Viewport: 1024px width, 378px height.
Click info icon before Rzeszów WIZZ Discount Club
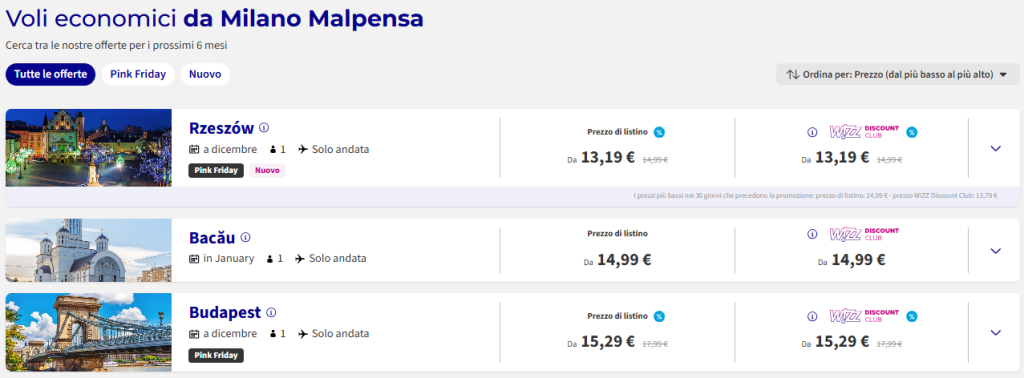(x=812, y=133)
